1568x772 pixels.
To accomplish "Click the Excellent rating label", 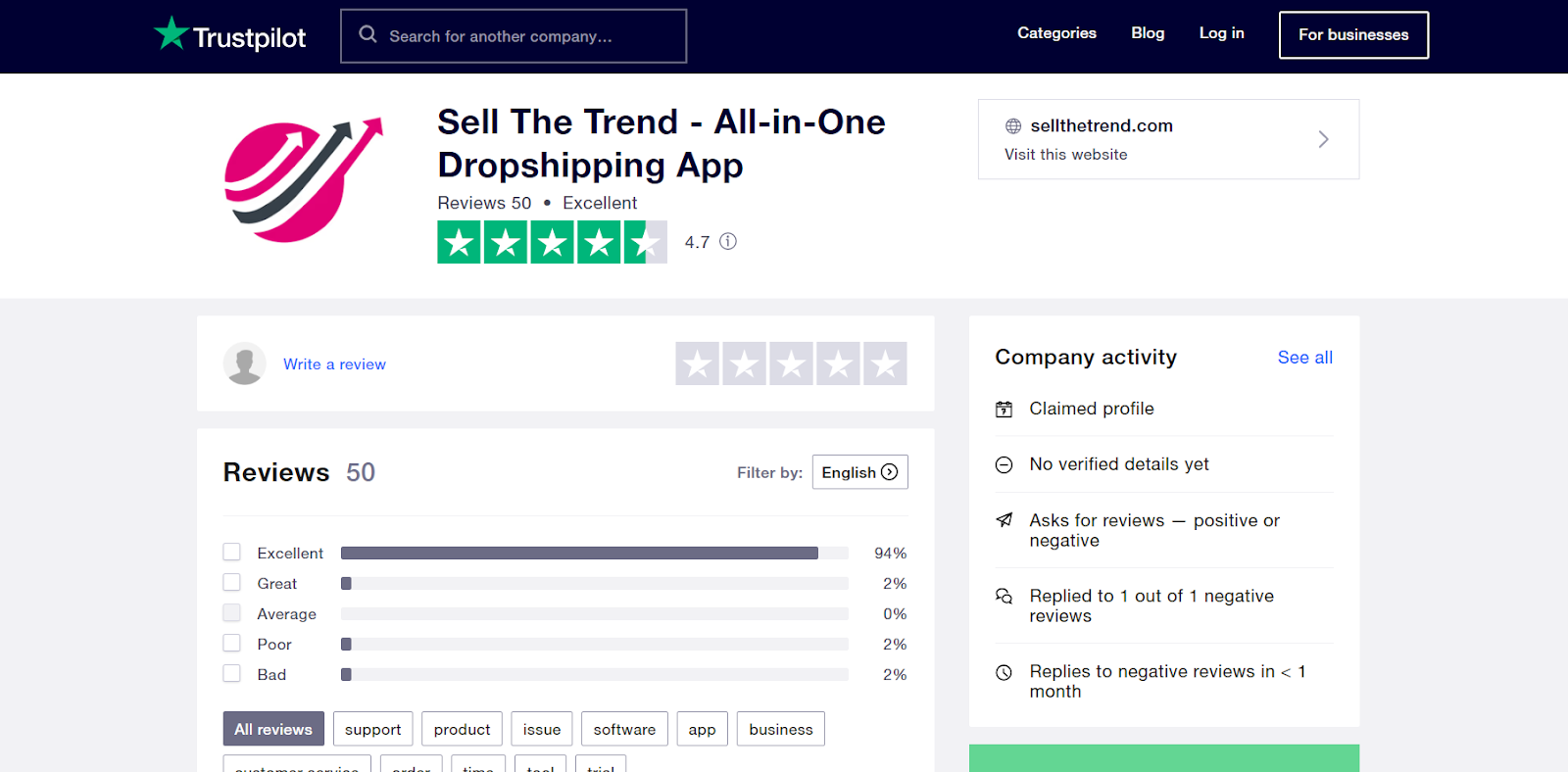I will click(x=290, y=554).
